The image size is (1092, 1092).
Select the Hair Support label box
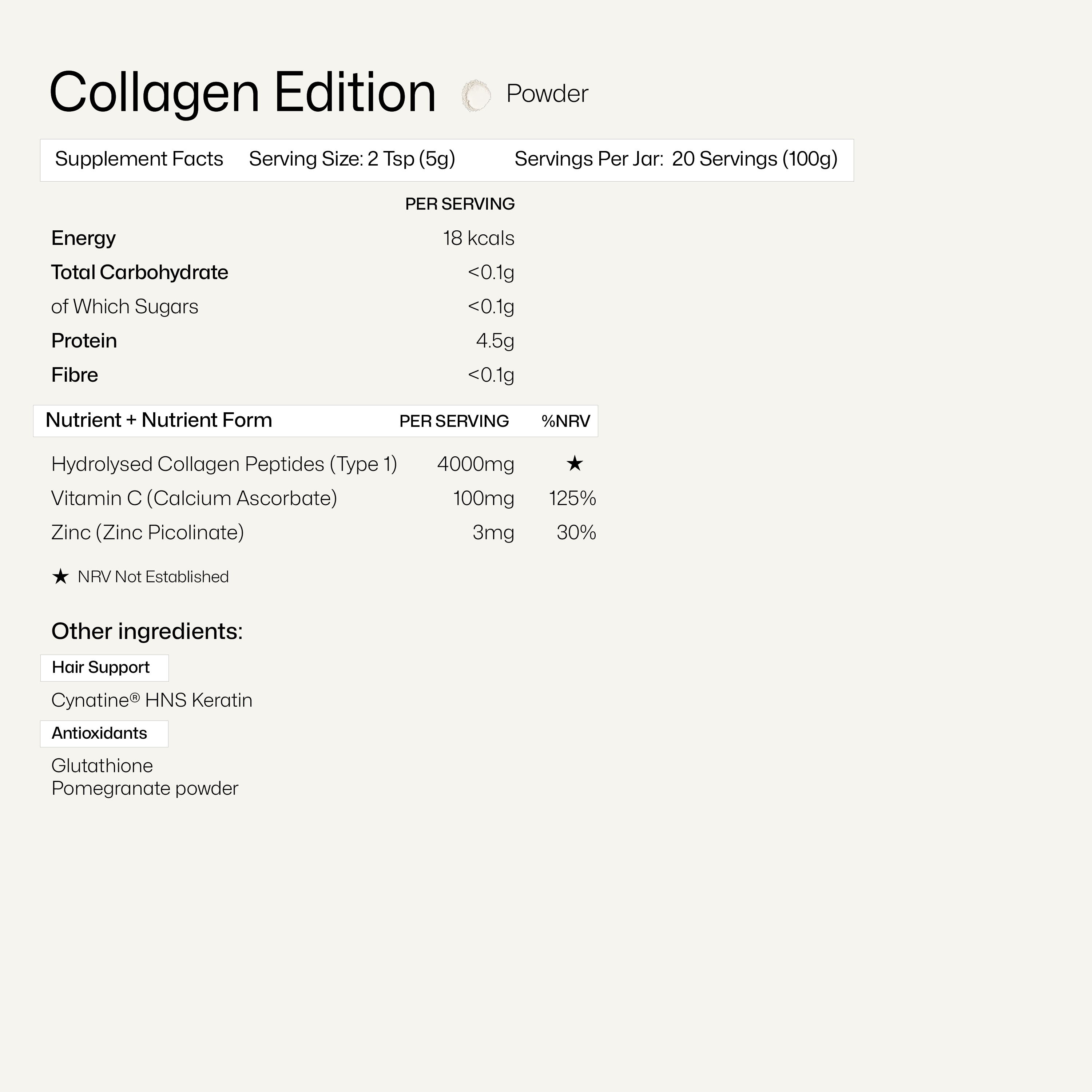tap(104, 667)
